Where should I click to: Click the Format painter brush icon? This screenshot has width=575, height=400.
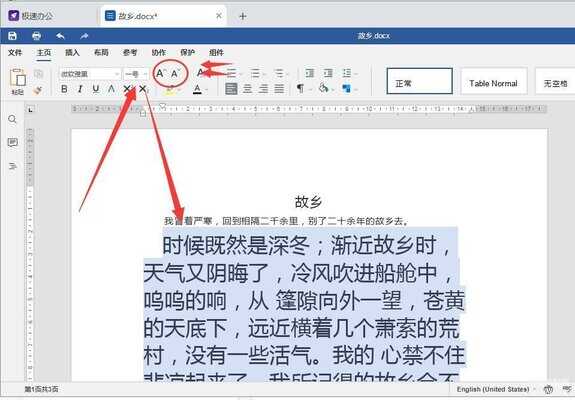coord(38,89)
